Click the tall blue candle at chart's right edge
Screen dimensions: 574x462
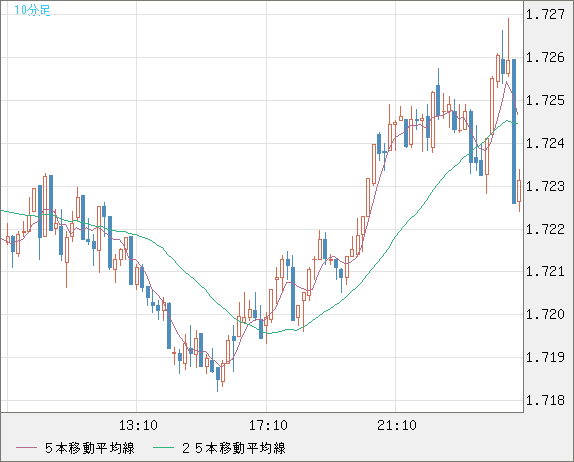(x=514, y=131)
